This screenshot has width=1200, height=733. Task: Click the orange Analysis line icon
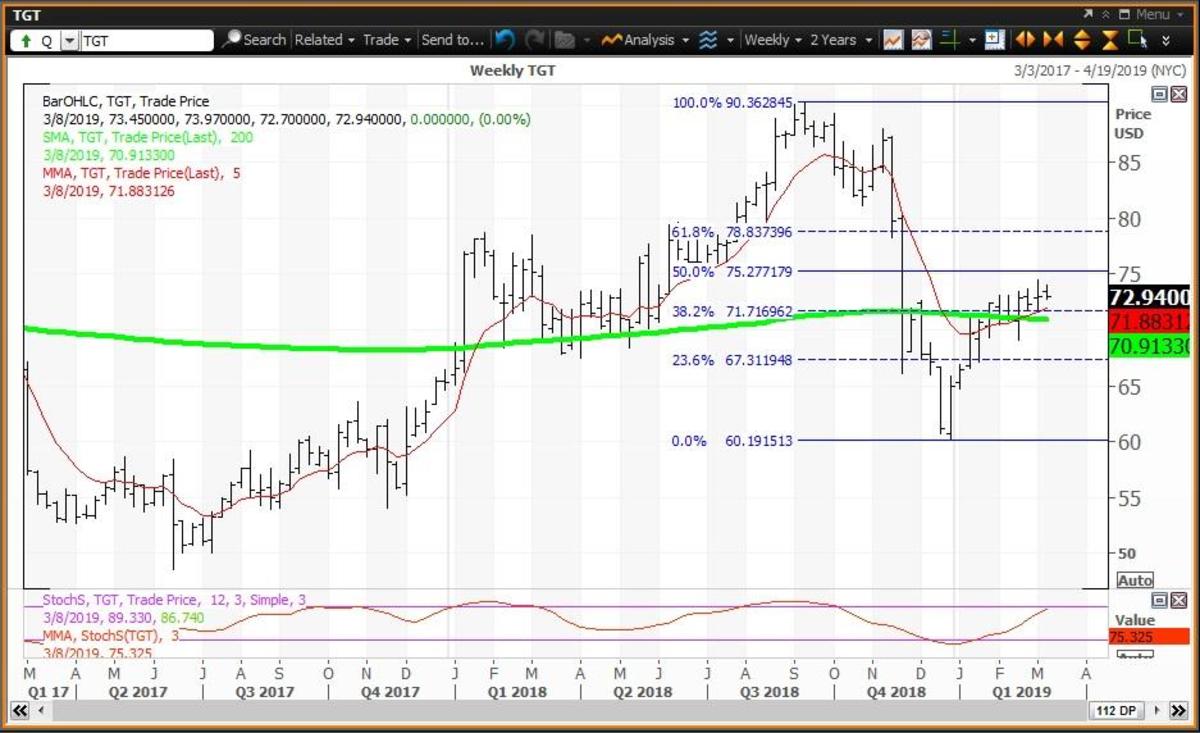[612, 40]
